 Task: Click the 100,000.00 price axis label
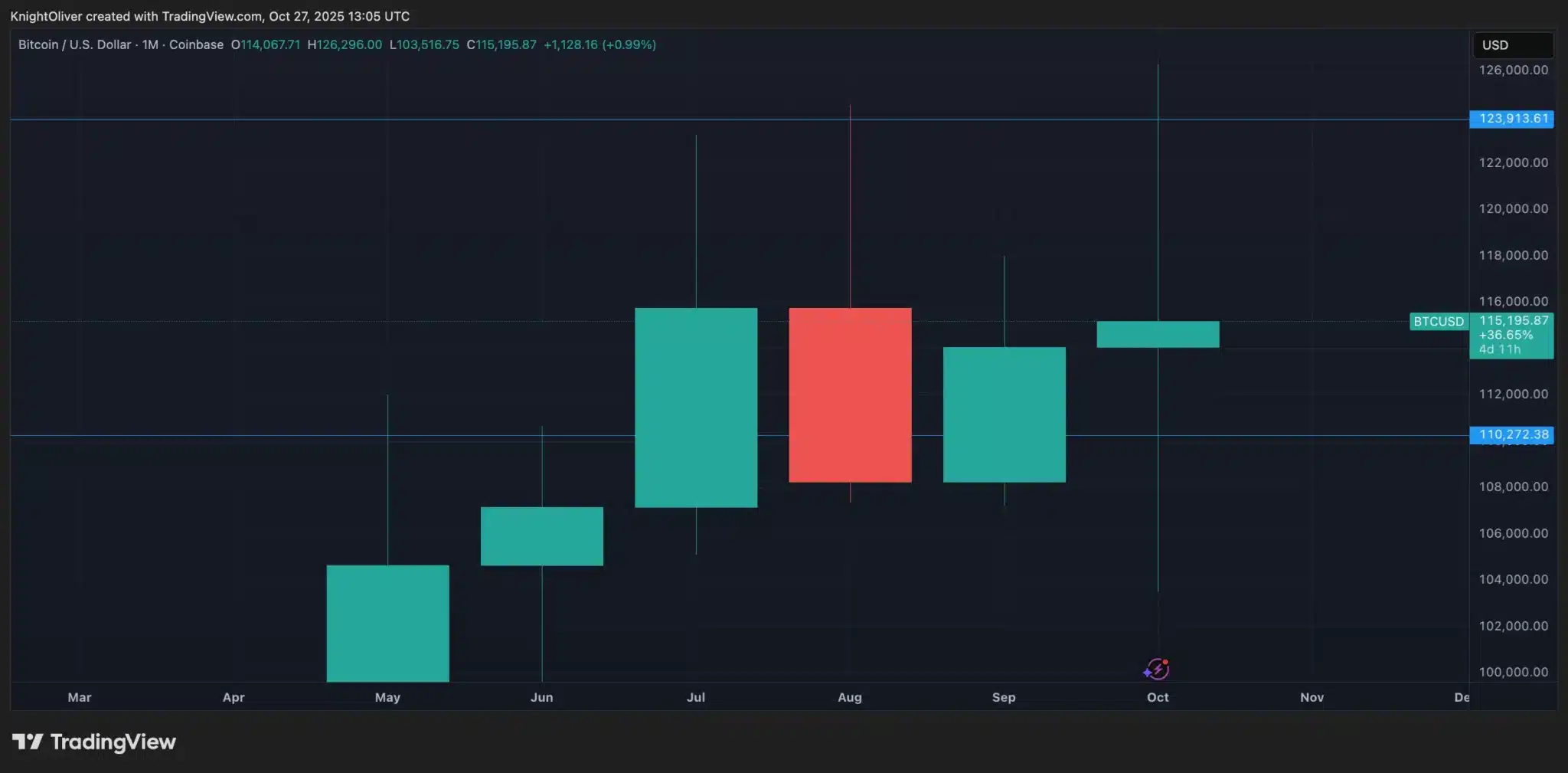click(x=1514, y=672)
